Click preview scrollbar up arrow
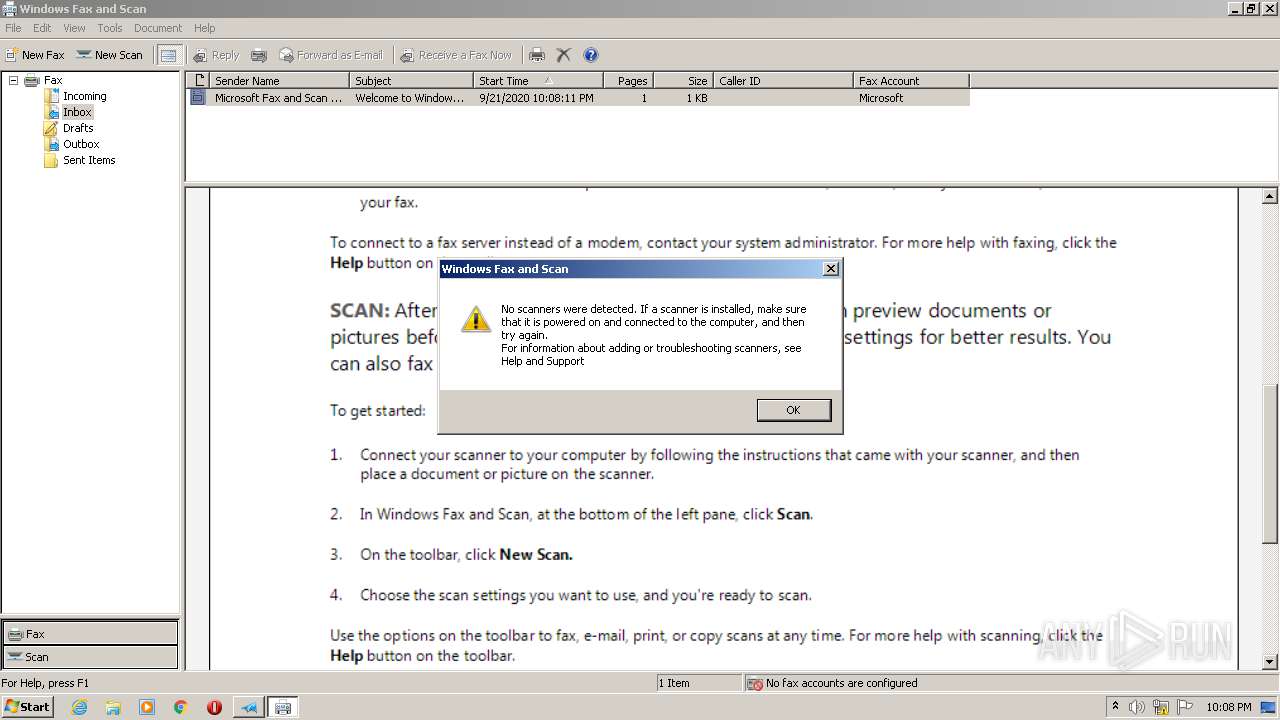1280x720 pixels. tap(1270, 196)
